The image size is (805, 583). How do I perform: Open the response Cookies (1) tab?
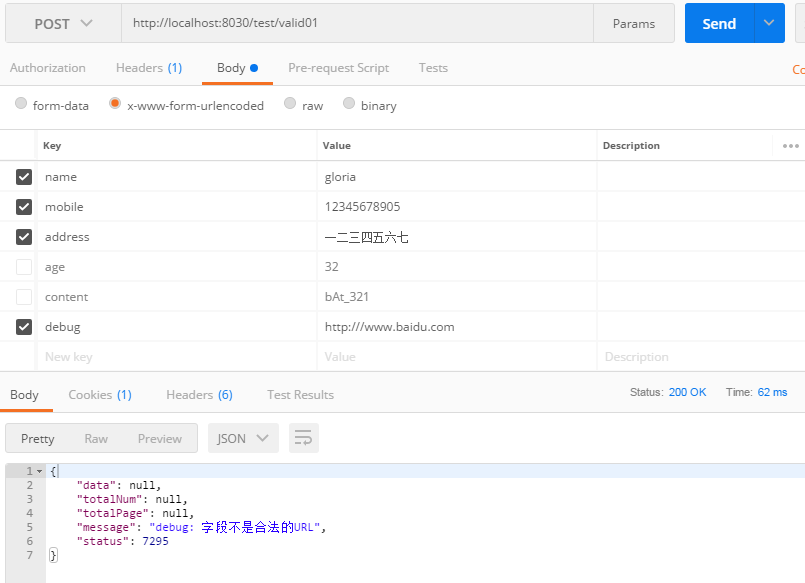coord(99,395)
